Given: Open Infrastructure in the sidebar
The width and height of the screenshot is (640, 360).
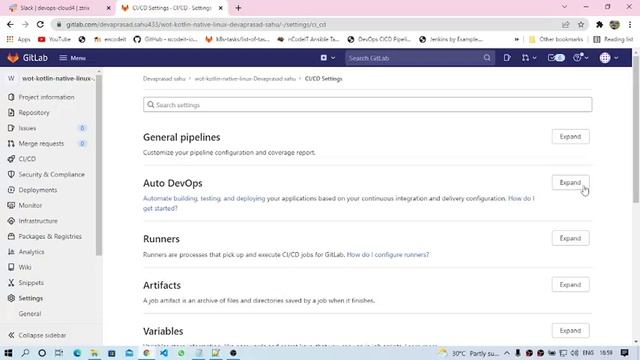Looking at the screenshot, I should (38, 221).
